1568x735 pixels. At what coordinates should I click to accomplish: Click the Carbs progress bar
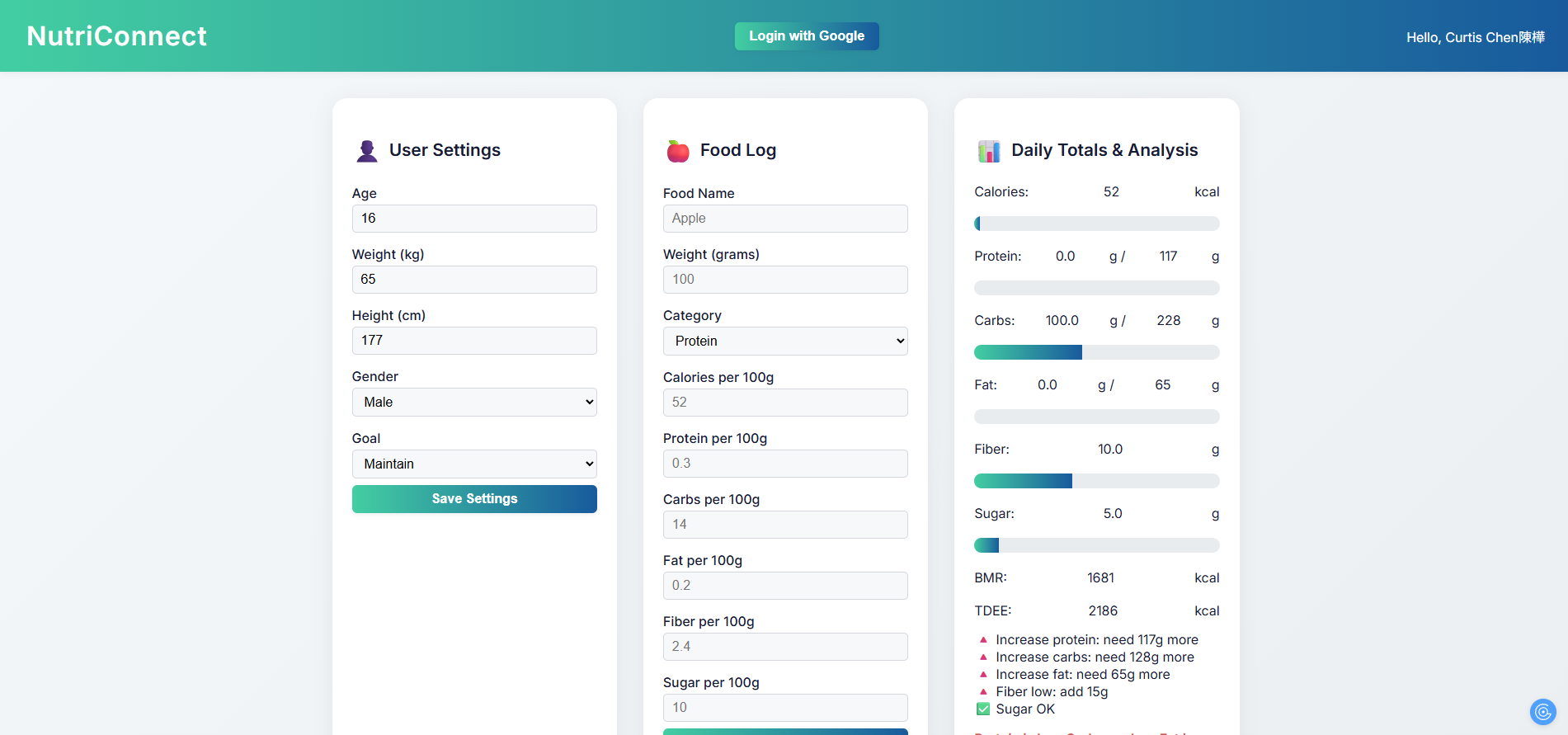(x=1097, y=352)
